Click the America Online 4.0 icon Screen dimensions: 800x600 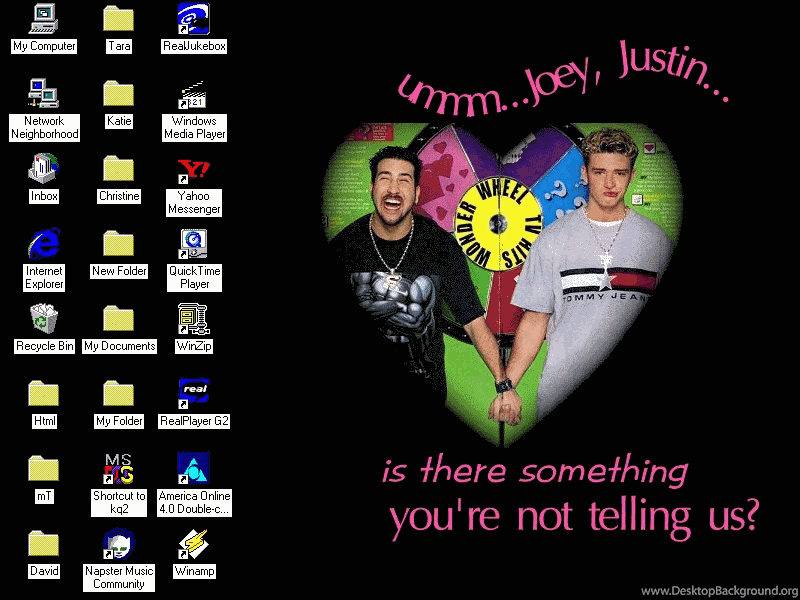click(193, 468)
